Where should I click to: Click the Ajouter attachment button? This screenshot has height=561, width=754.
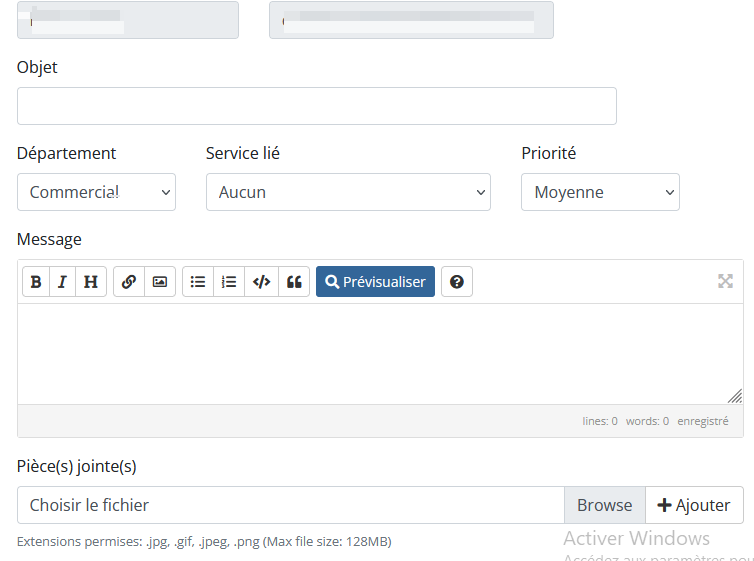[694, 505]
